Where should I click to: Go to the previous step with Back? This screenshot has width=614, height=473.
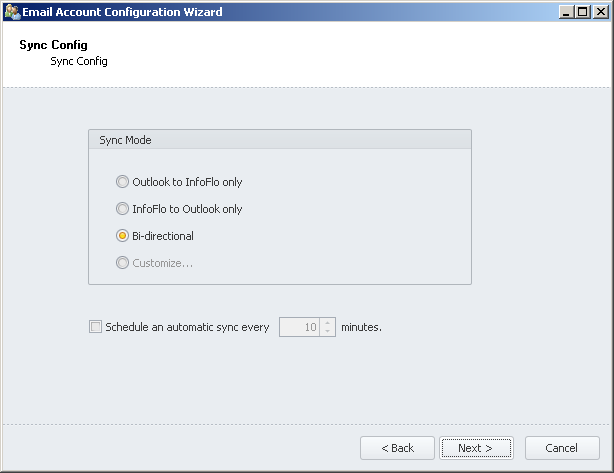(397, 448)
